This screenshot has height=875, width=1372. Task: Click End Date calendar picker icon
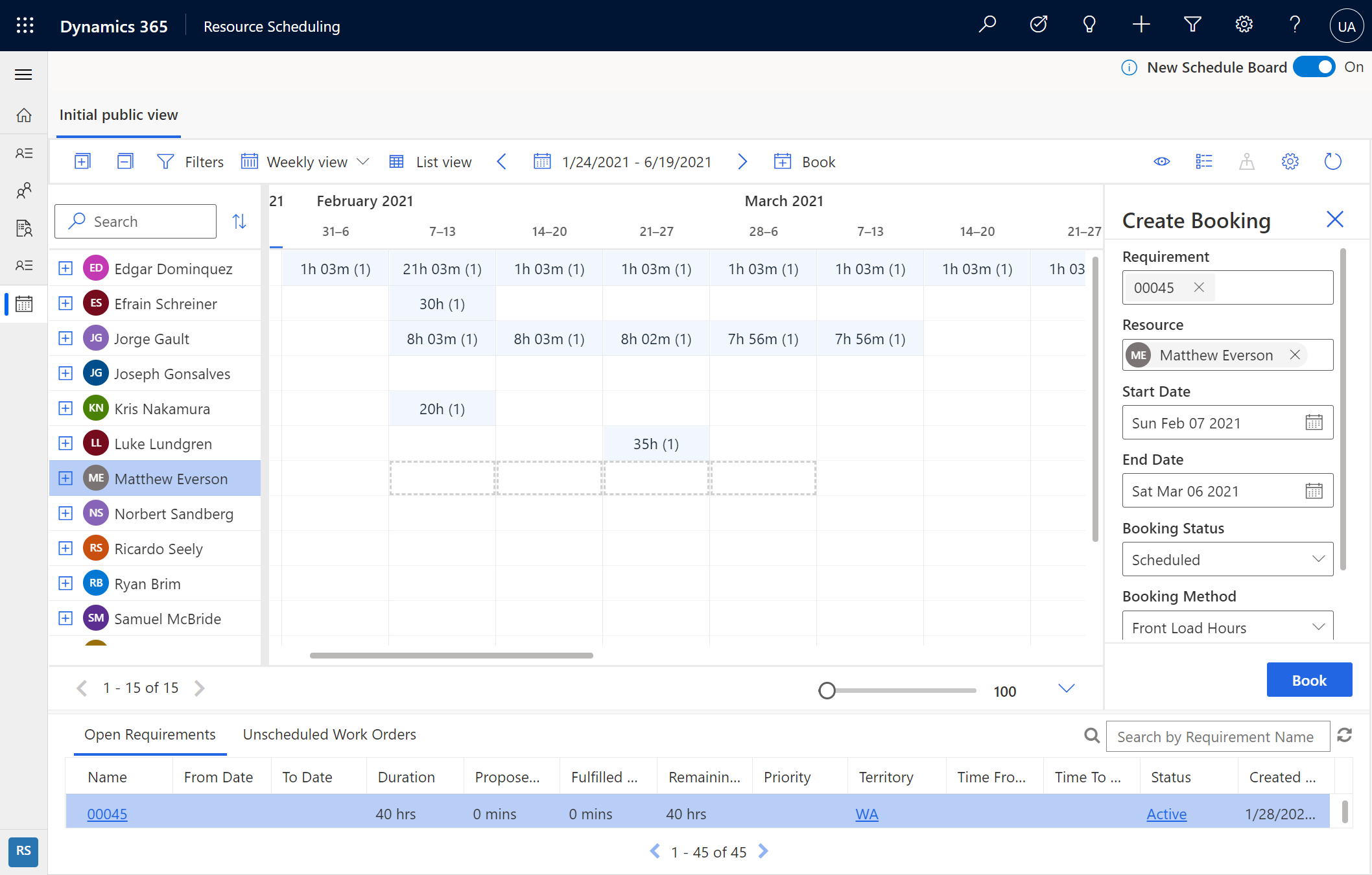coord(1313,490)
